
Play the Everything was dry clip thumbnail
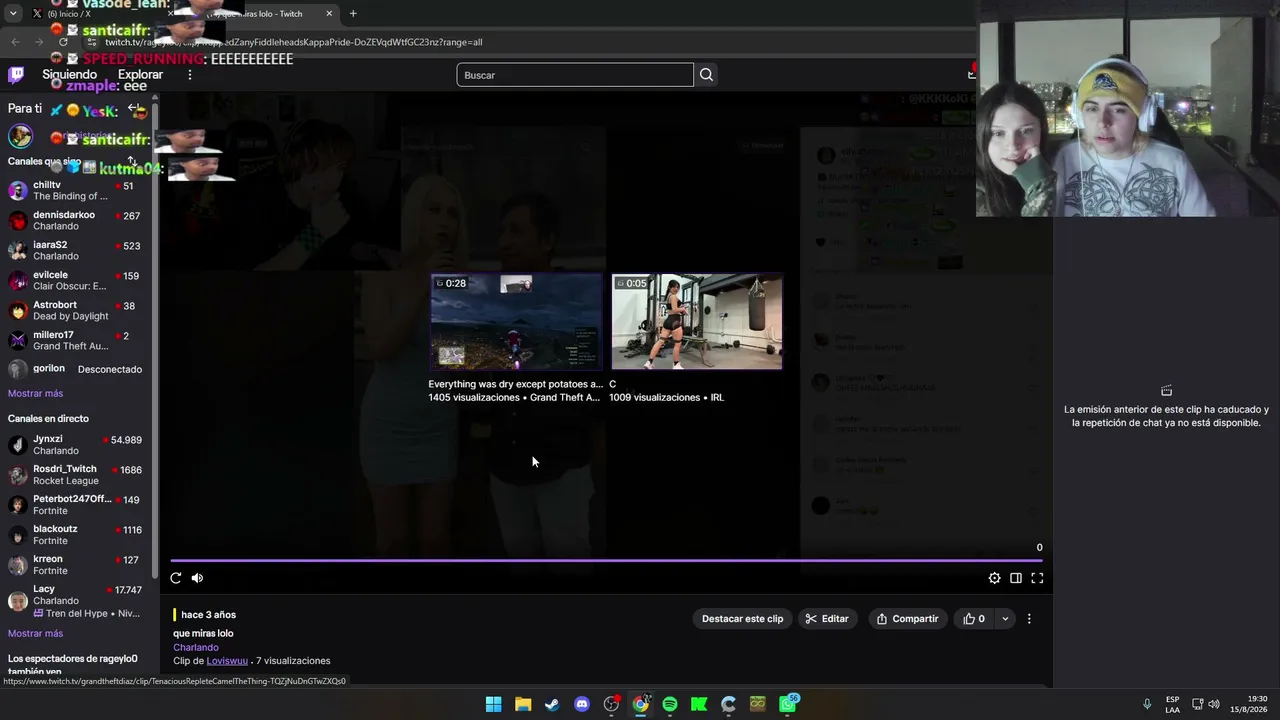coord(516,322)
